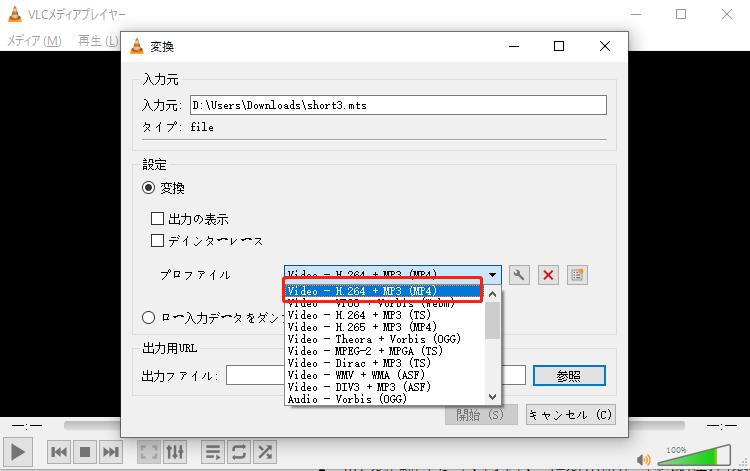Choose Video - Theora + Vorbis (OGG) profile
Screen dimensions: 750x471
[x=385, y=339]
